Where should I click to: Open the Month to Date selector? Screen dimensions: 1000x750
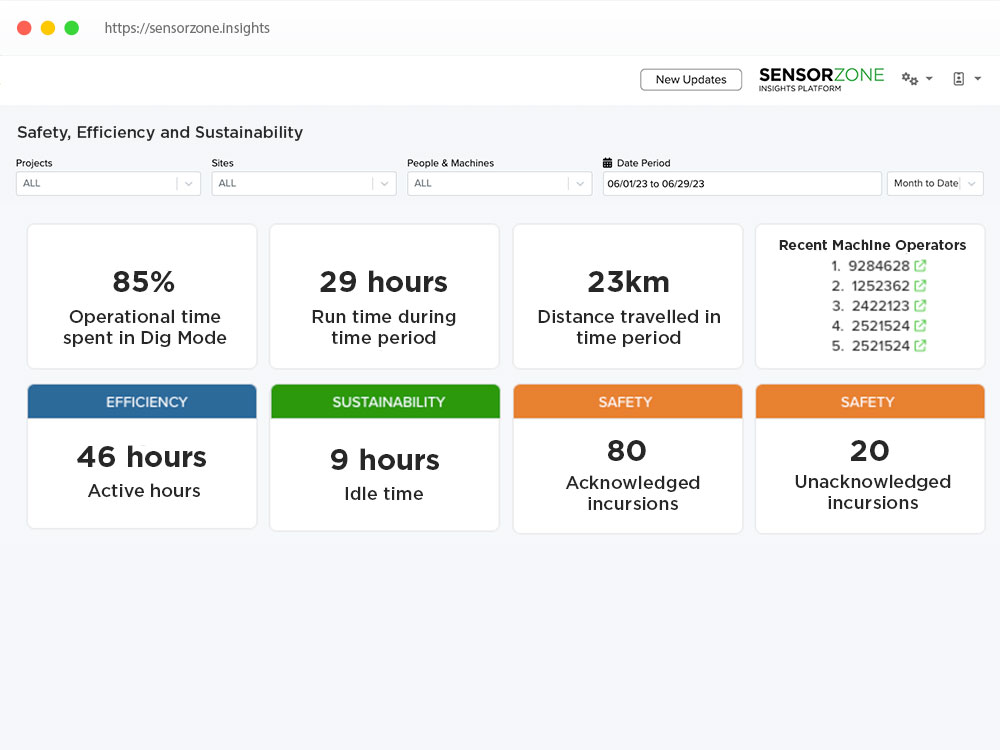pyautogui.click(x=934, y=183)
